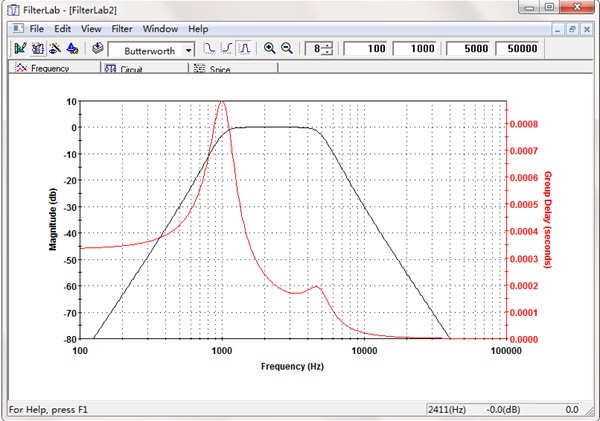
Task: Click the document icon left of File menu
Action: [x=15, y=30]
